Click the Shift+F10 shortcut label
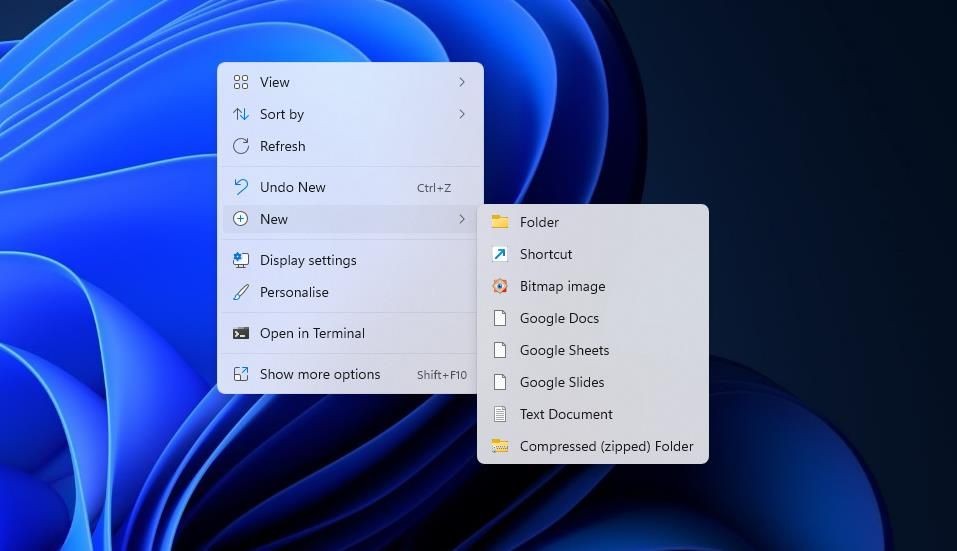The height and width of the screenshot is (551, 957). click(442, 375)
